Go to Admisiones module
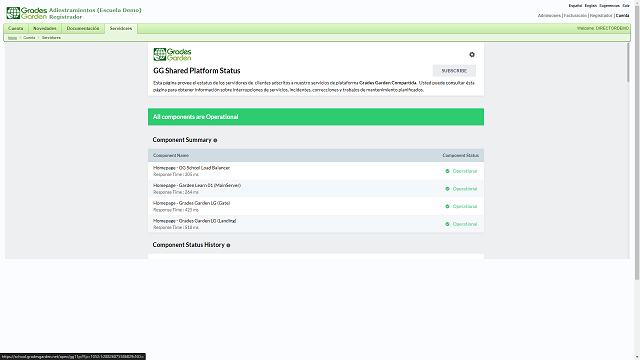Screen dimensions: 640x360 pyautogui.click(x=549, y=16)
